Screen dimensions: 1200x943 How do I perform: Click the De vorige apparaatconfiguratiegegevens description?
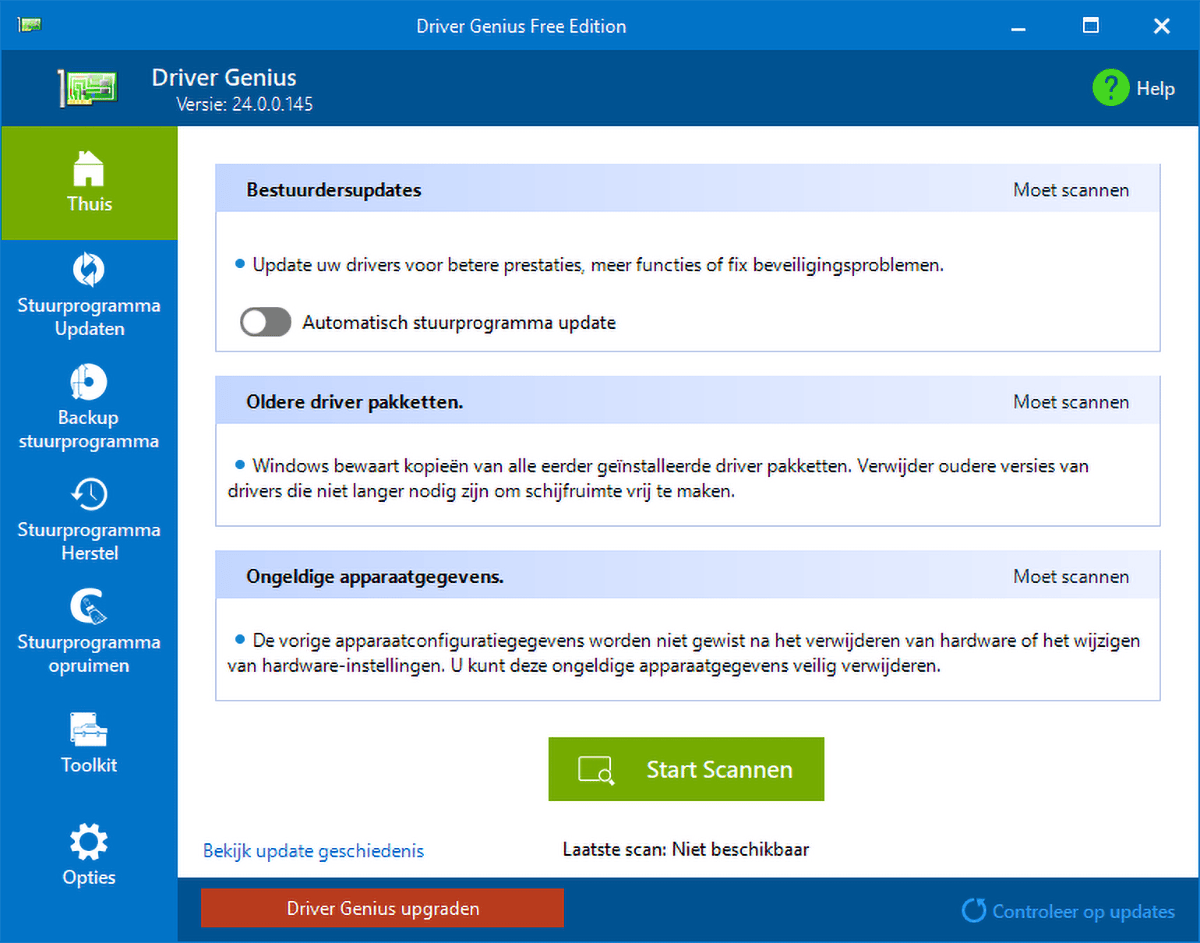[x=684, y=653]
